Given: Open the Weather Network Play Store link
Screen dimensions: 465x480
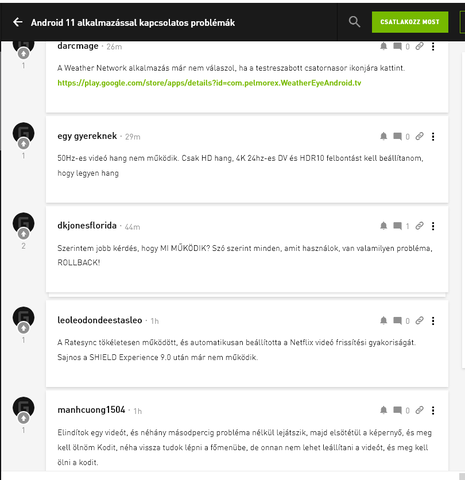Looking at the screenshot, I should (x=209, y=83).
